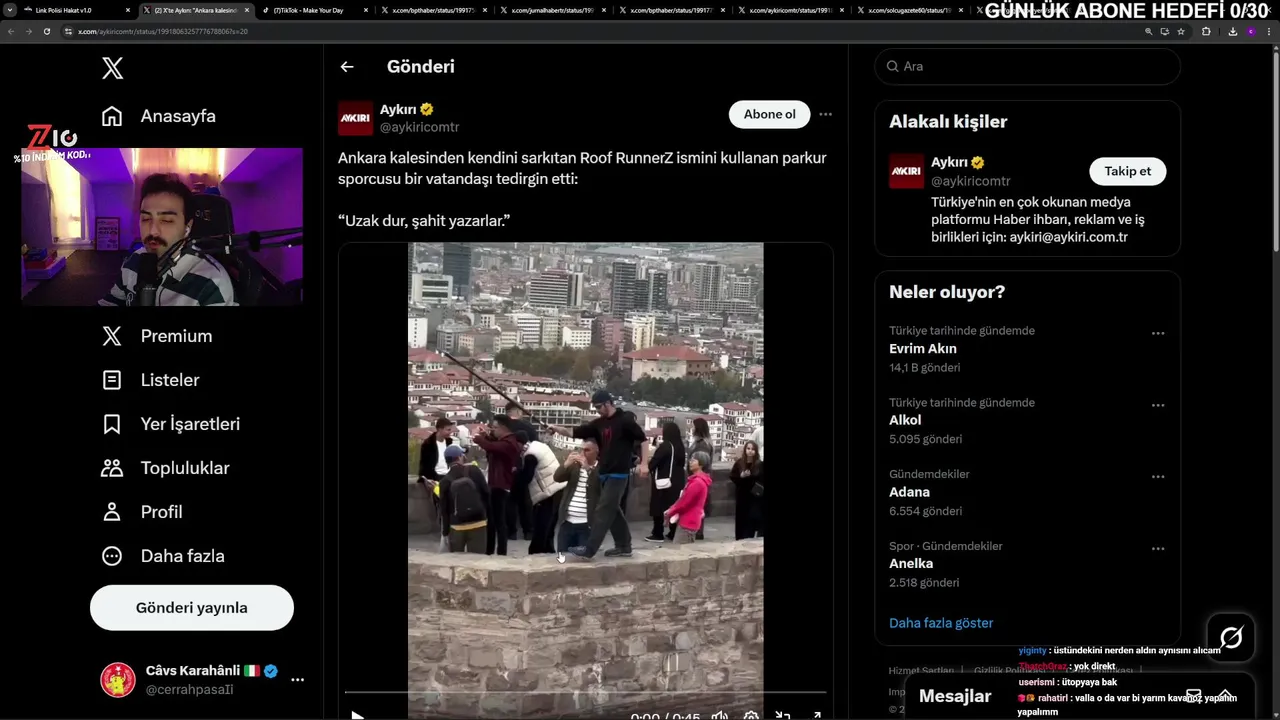
Task: Open browser profile avatar
Action: click(x=1250, y=31)
